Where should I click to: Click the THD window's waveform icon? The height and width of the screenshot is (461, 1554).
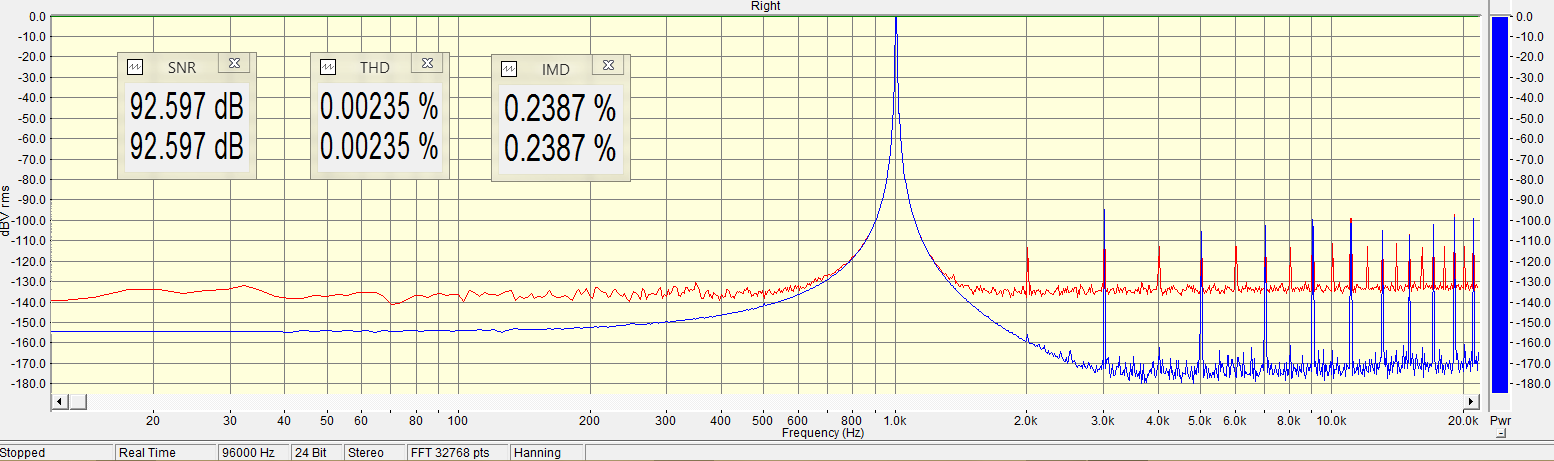point(328,66)
